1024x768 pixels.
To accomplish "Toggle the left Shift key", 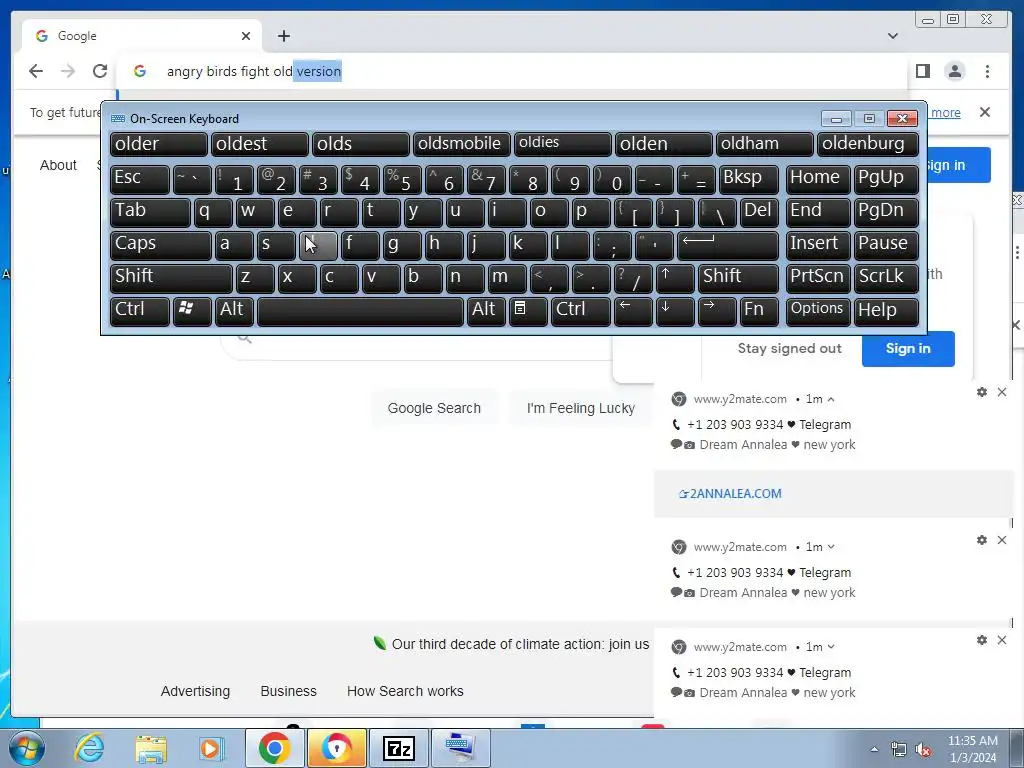I will click(x=170, y=278).
